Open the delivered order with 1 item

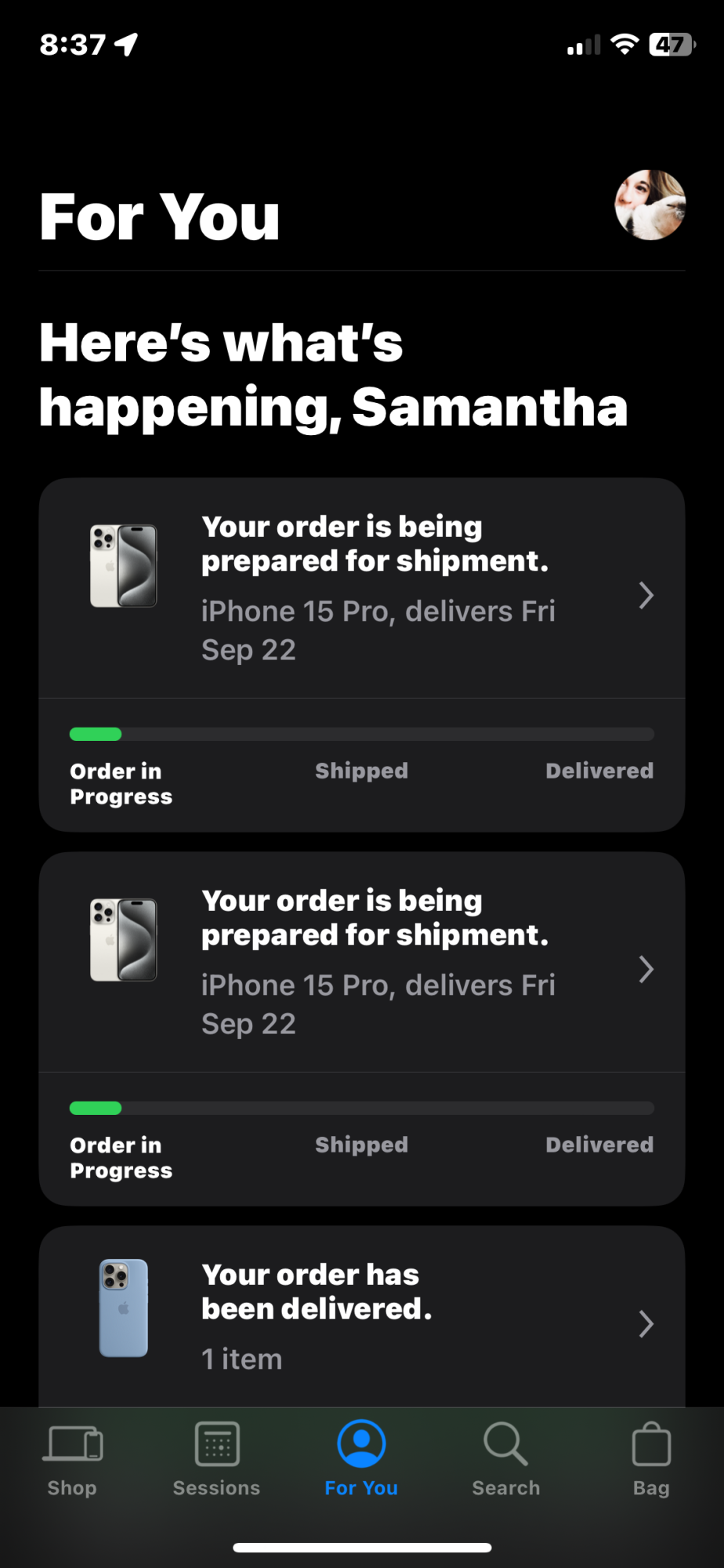pyautogui.click(x=362, y=1317)
